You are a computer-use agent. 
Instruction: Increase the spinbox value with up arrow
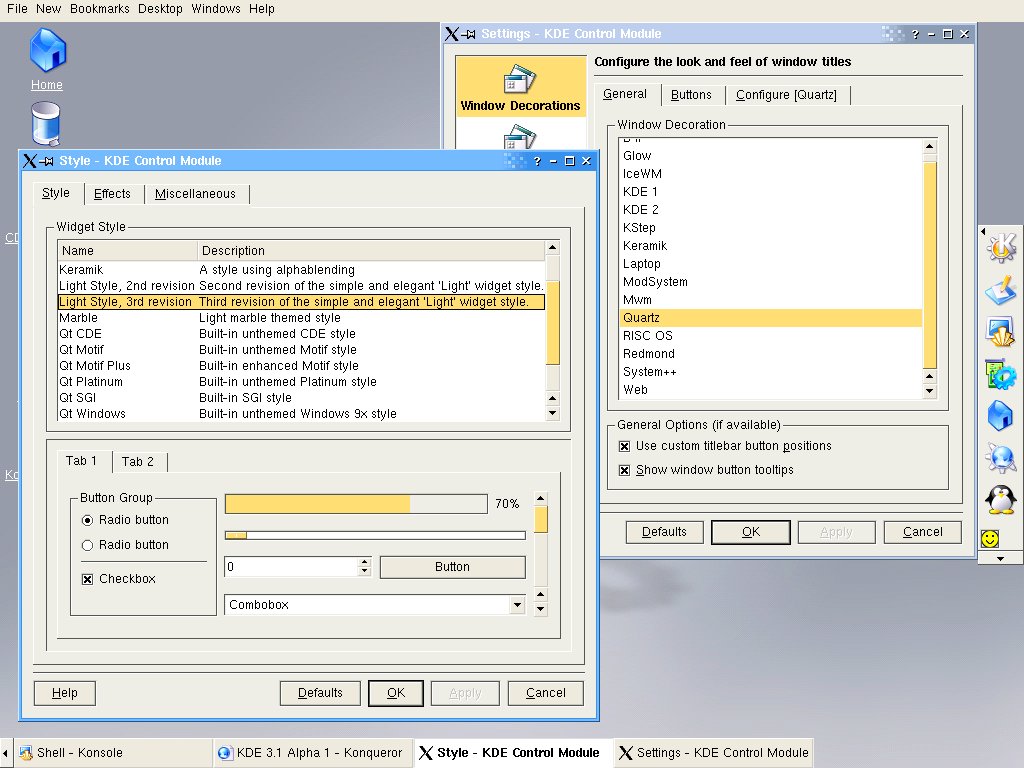364,562
